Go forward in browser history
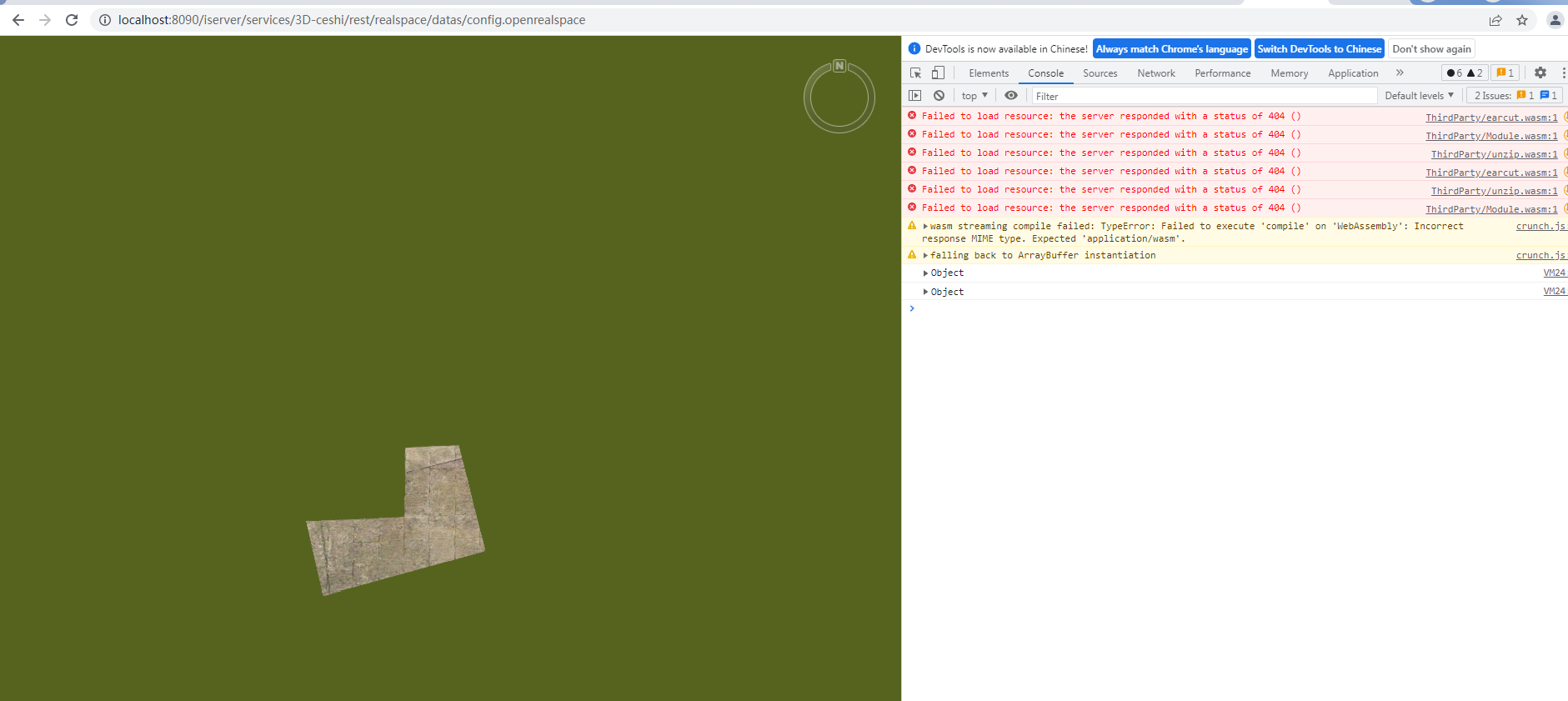The width and height of the screenshot is (1568, 701). tap(45, 20)
